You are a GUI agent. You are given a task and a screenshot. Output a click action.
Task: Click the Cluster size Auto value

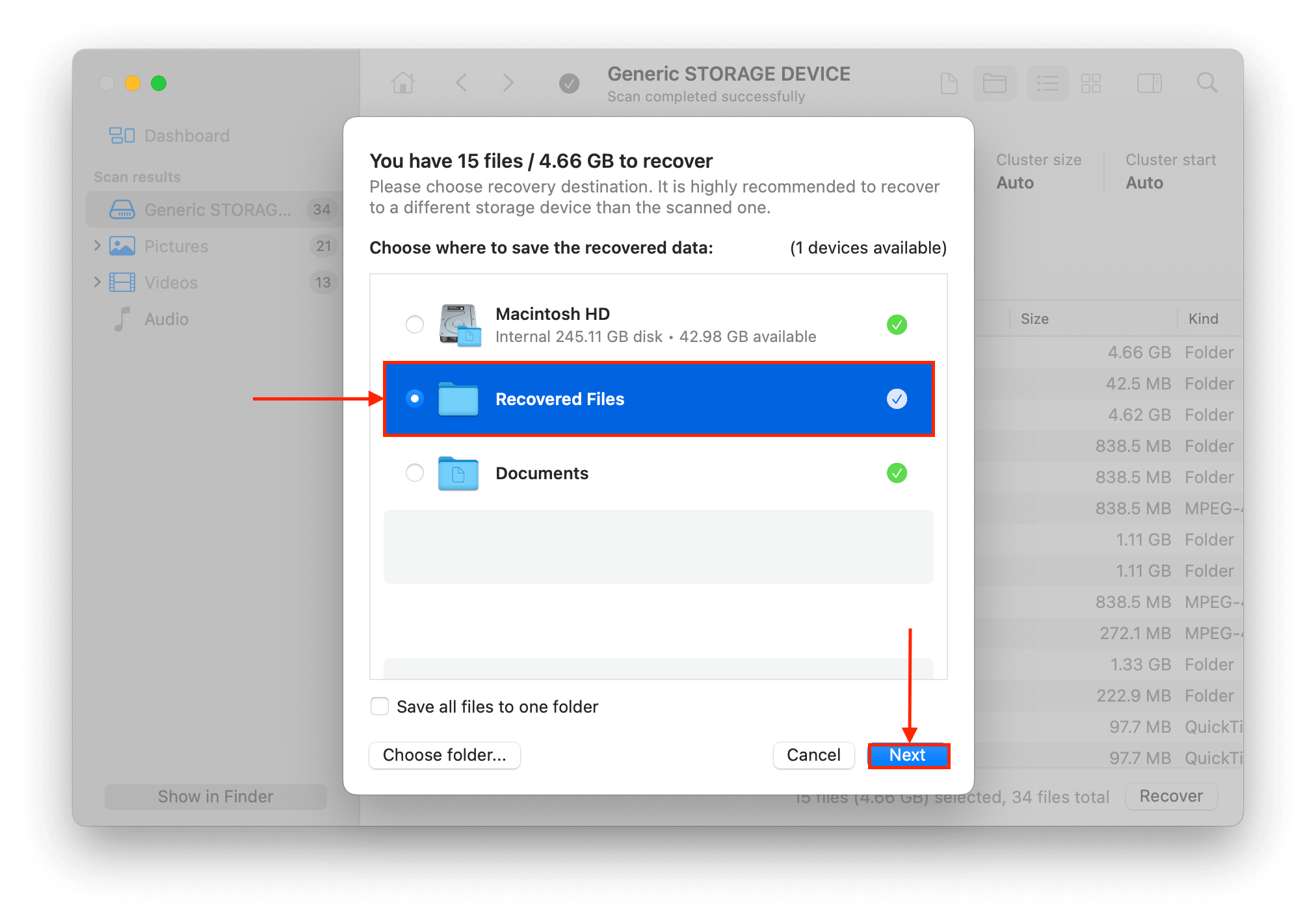[x=1015, y=183]
